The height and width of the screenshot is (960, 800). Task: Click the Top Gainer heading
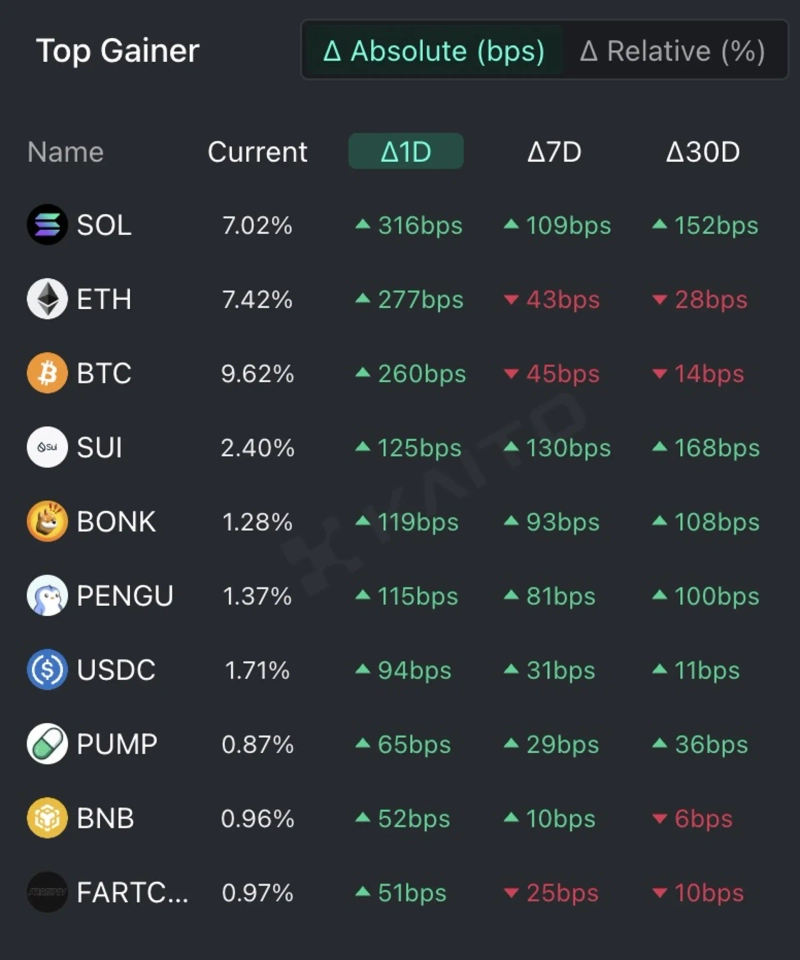[x=118, y=51]
